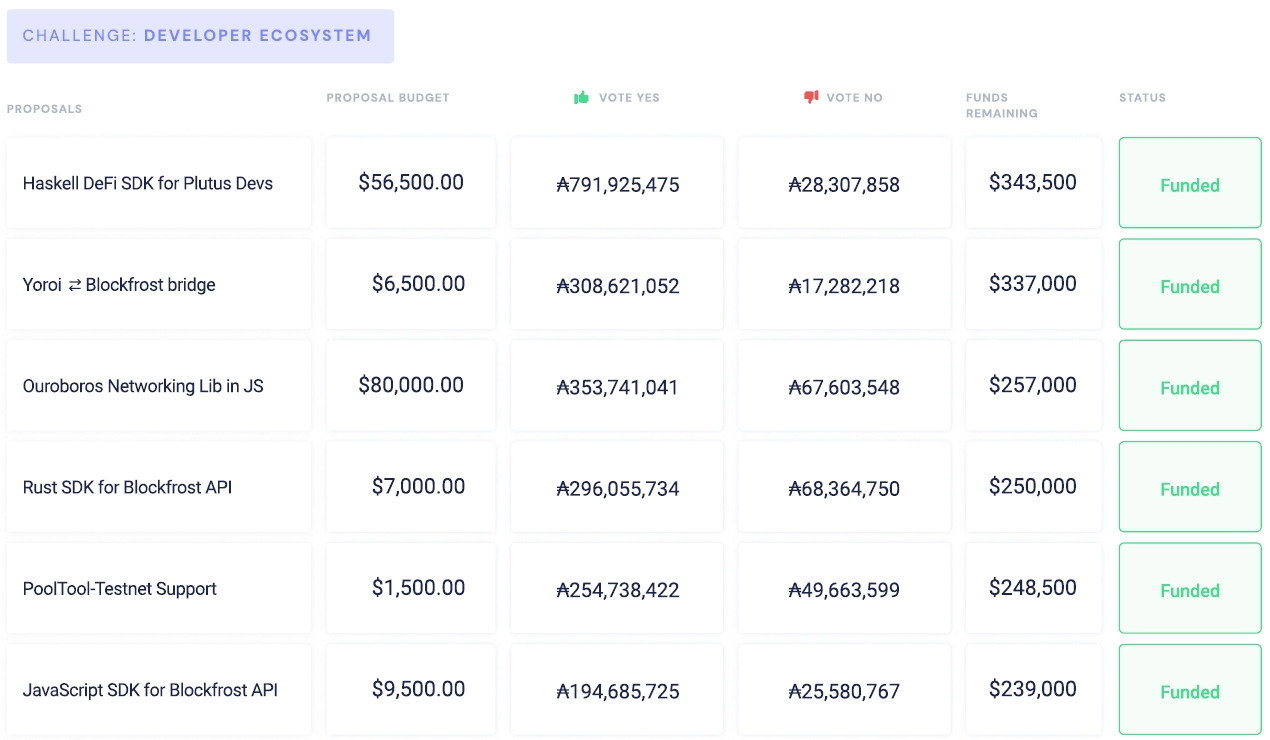Click the red thumbs-down Vote No icon
1270x740 pixels.
click(811, 97)
